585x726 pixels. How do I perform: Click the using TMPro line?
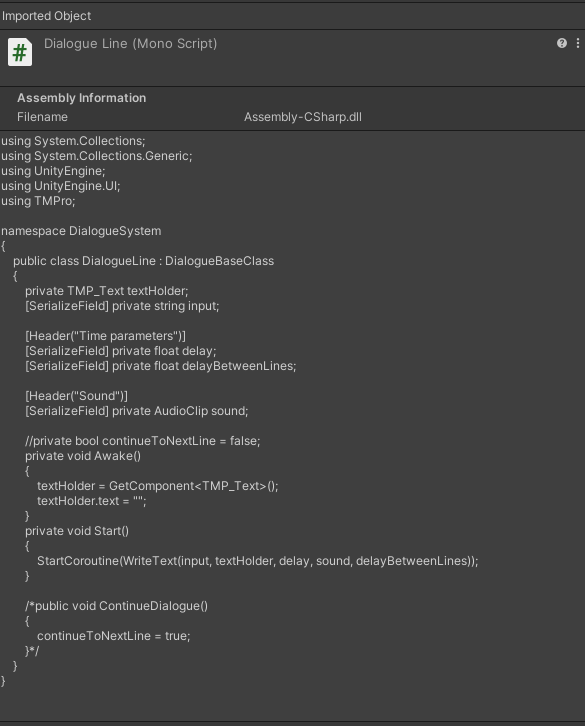(38, 201)
